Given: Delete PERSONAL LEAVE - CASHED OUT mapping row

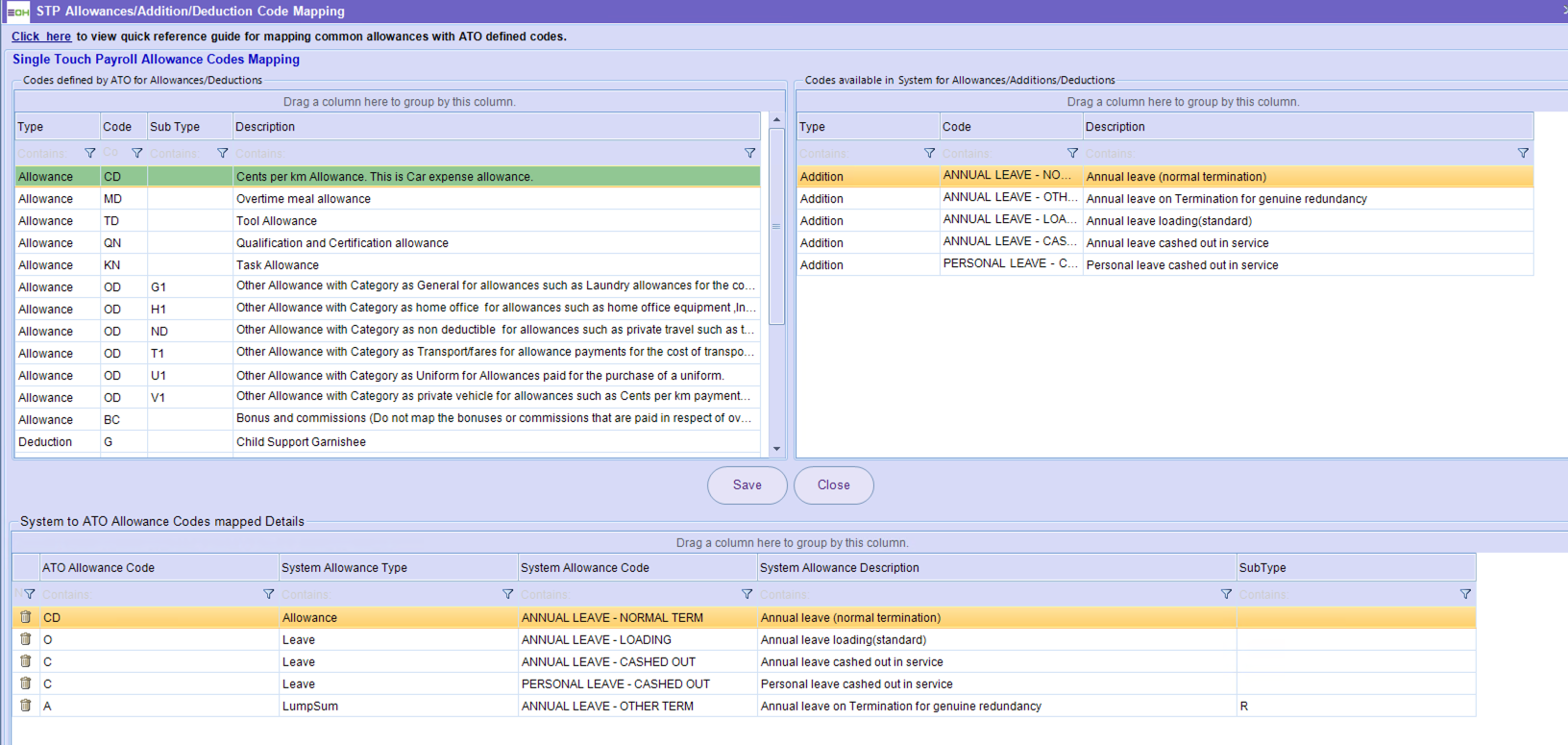Looking at the screenshot, I should pos(26,683).
